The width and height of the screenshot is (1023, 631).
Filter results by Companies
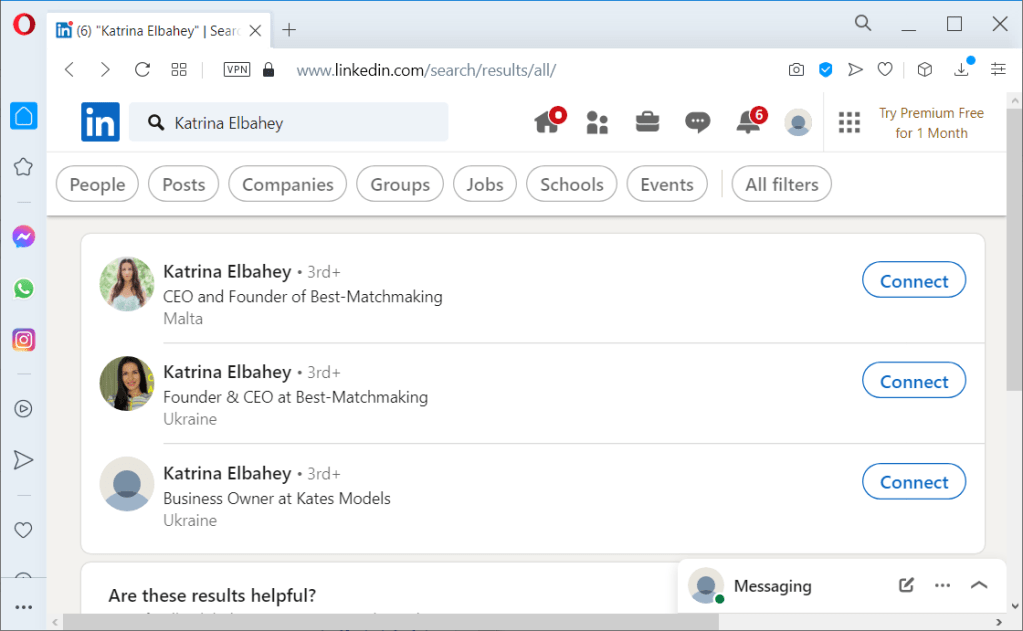(x=287, y=184)
